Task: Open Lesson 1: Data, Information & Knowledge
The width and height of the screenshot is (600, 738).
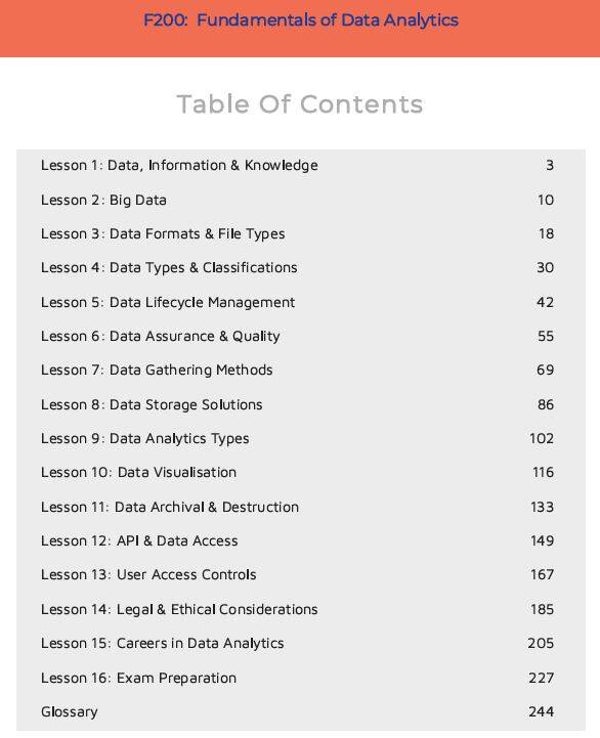Action: tap(179, 165)
